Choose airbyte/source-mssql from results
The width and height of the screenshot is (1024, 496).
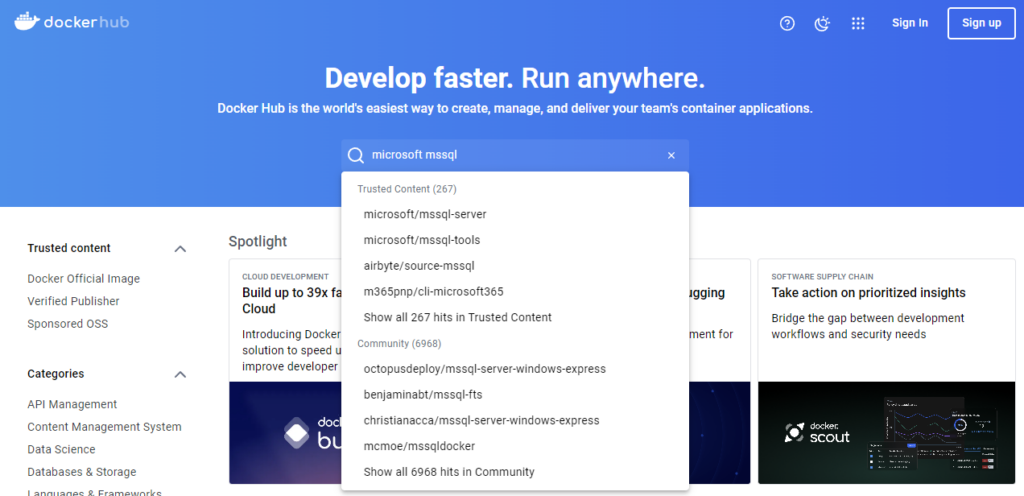point(419,266)
